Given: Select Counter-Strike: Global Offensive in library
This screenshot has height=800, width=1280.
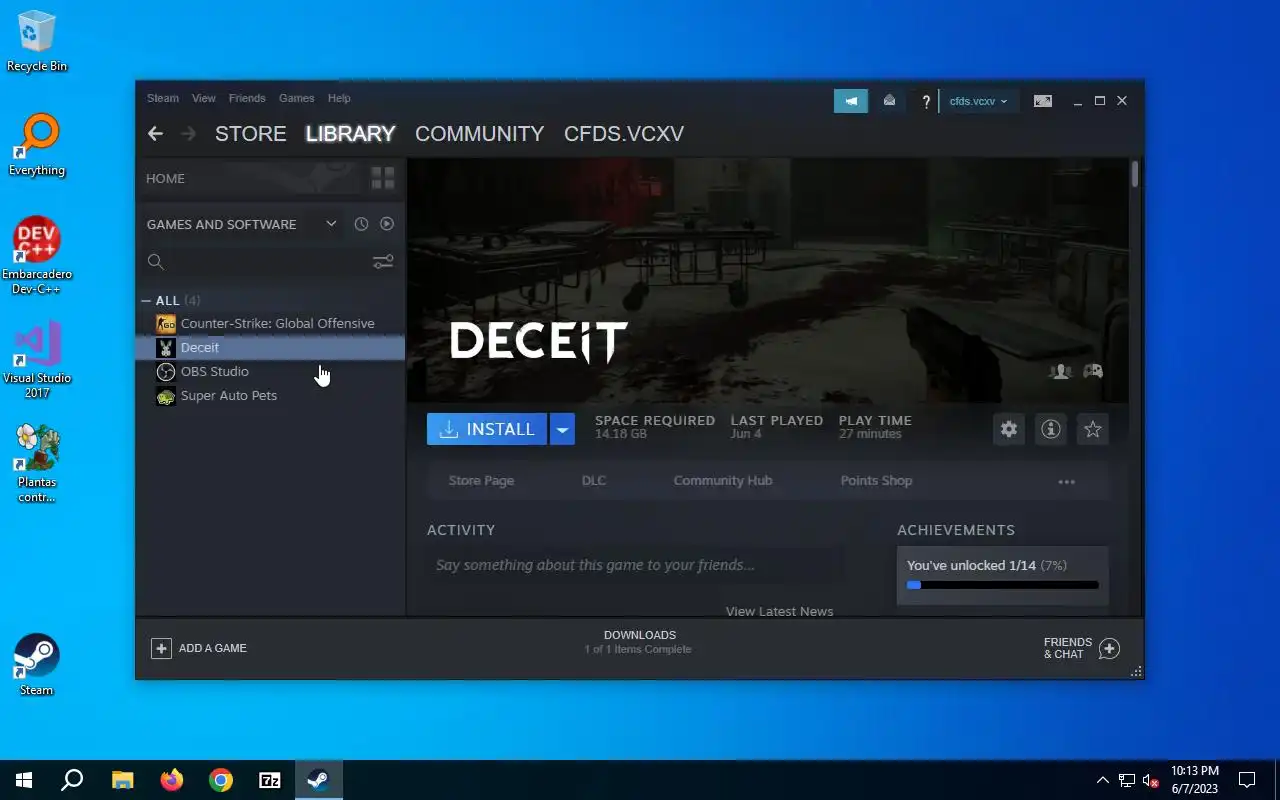Looking at the screenshot, I should [x=270, y=323].
